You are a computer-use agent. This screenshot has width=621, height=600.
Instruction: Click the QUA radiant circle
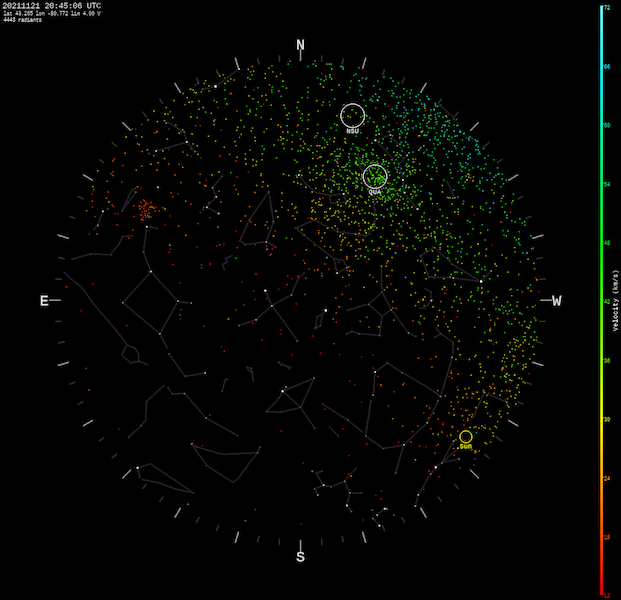pos(375,176)
